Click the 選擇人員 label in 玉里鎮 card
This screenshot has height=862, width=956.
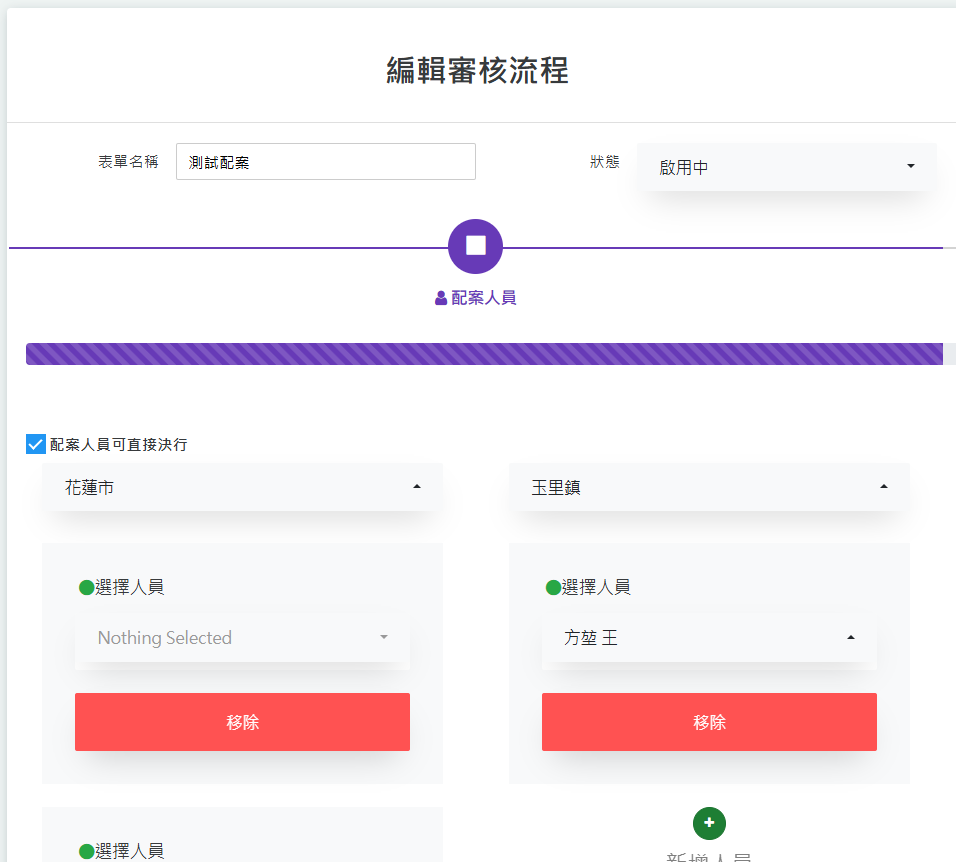click(596, 587)
